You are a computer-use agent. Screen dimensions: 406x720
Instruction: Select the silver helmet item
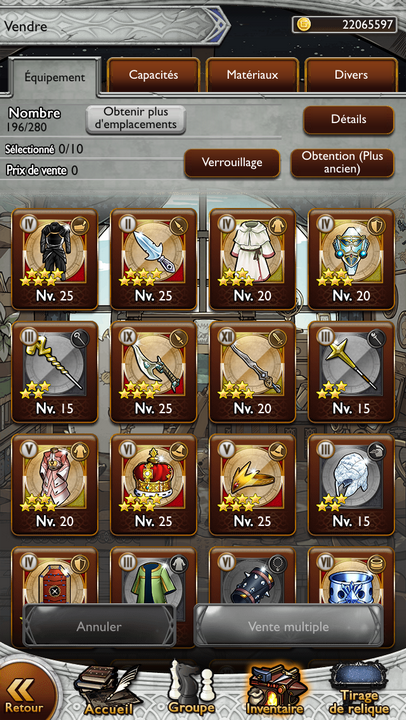(x=351, y=485)
